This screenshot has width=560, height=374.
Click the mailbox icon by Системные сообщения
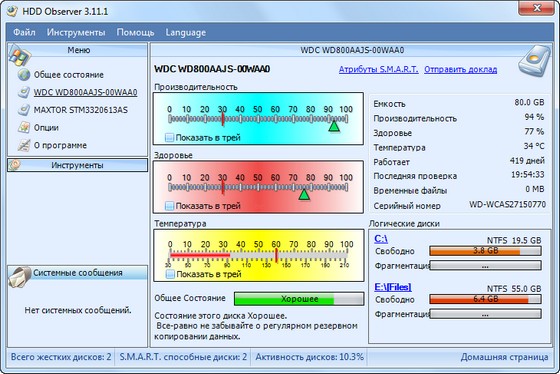pos(20,277)
